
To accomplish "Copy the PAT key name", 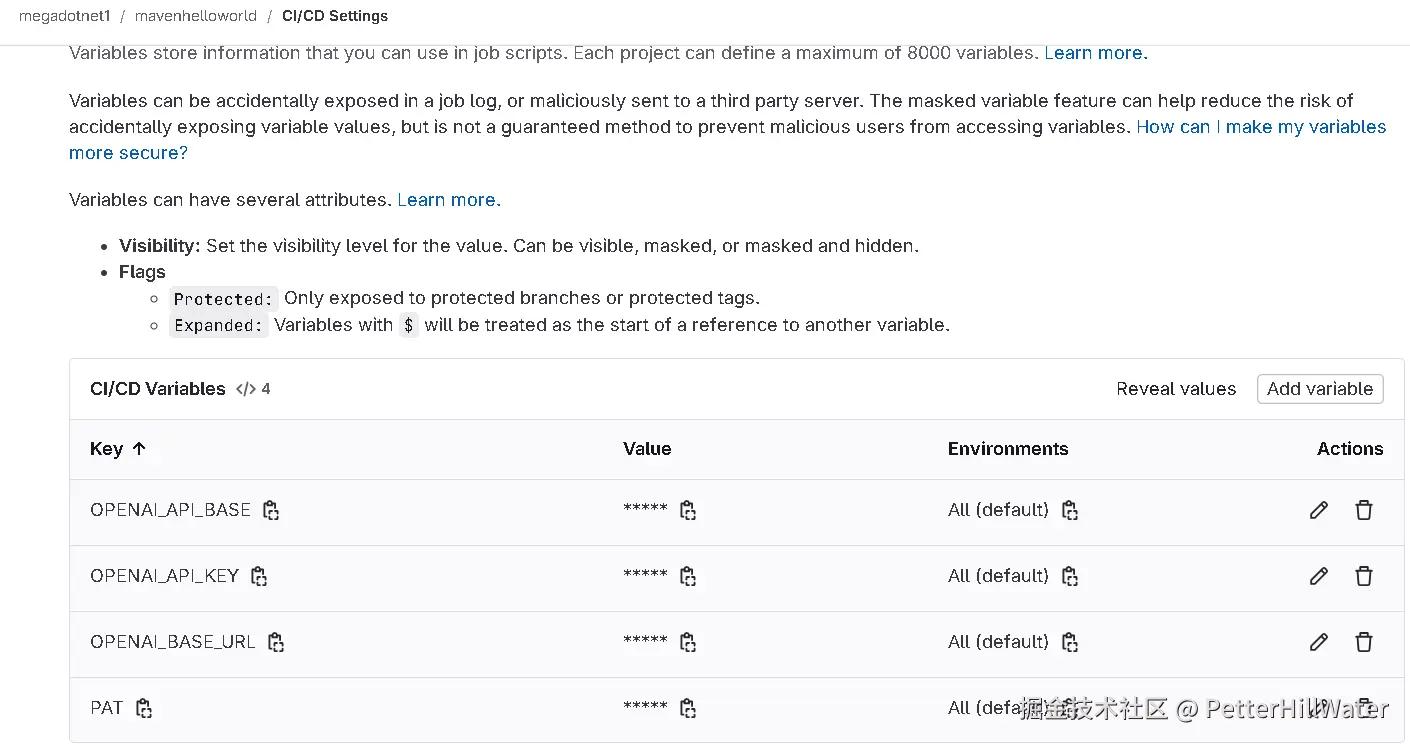I will click(144, 708).
